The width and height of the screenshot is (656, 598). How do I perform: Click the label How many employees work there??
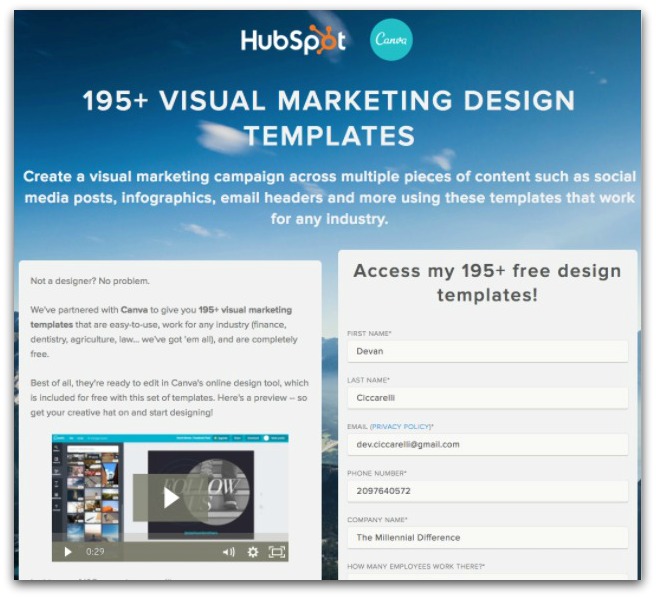click(x=416, y=566)
